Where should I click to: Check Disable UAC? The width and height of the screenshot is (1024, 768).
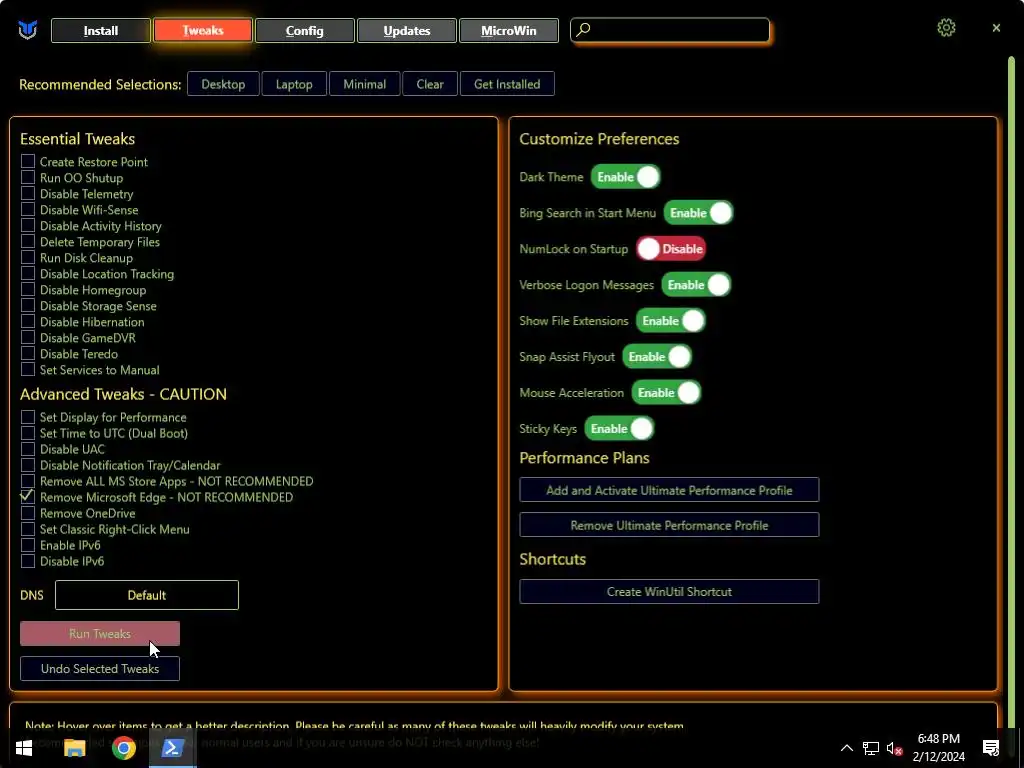[x=27, y=449]
